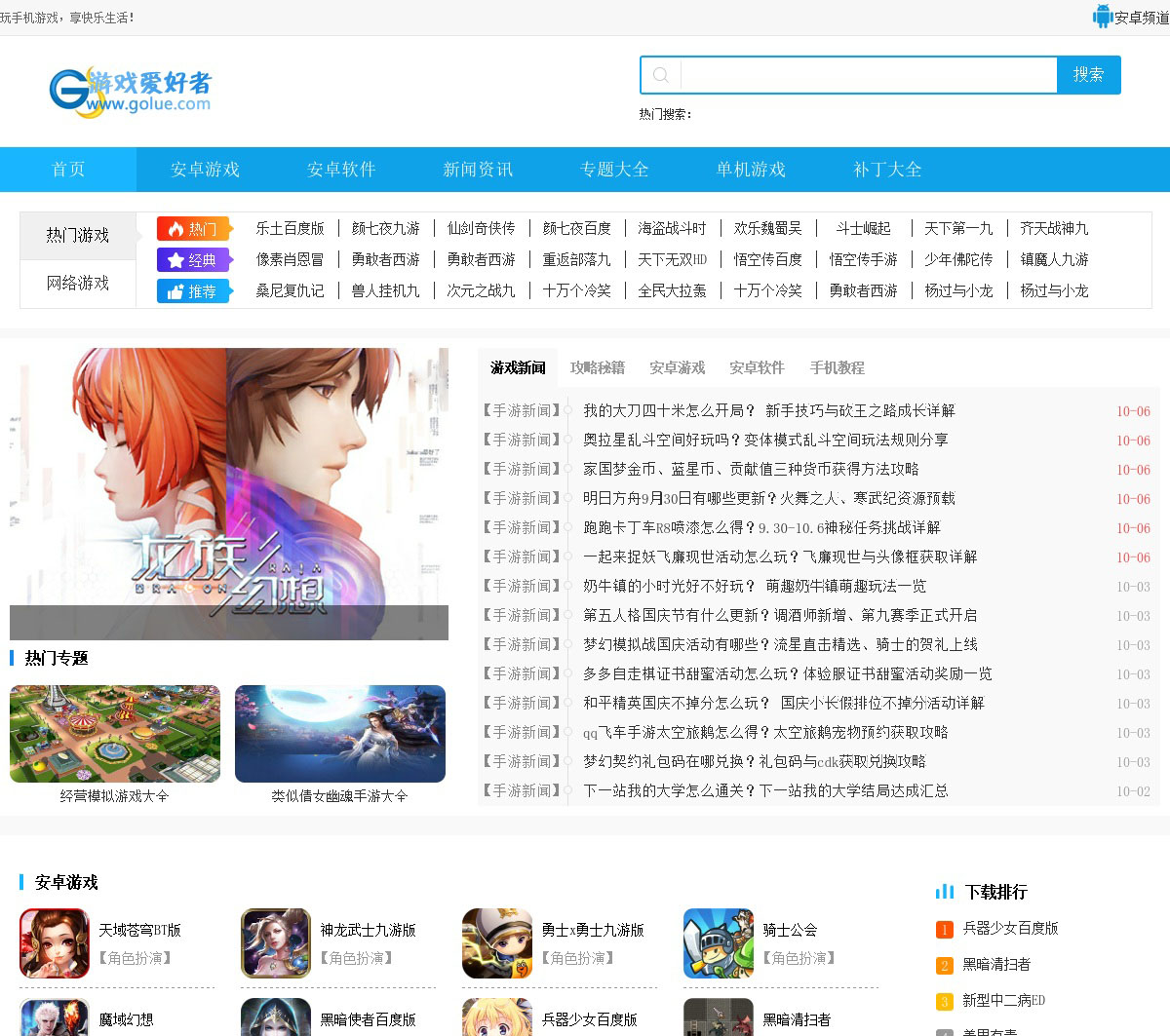Open 安卓游戏 in the navigation bar
Viewport: 1170px width, 1036px height.
coord(205,170)
